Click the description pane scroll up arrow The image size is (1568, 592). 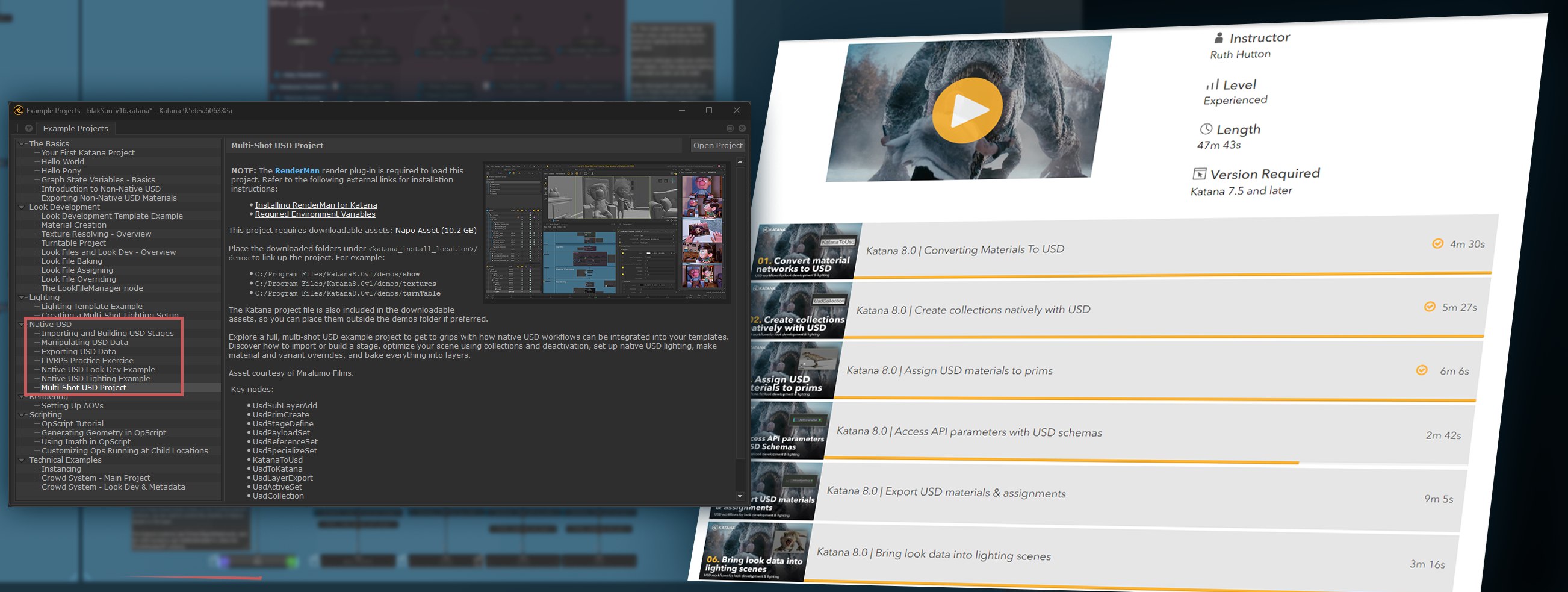pyautogui.click(x=740, y=162)
